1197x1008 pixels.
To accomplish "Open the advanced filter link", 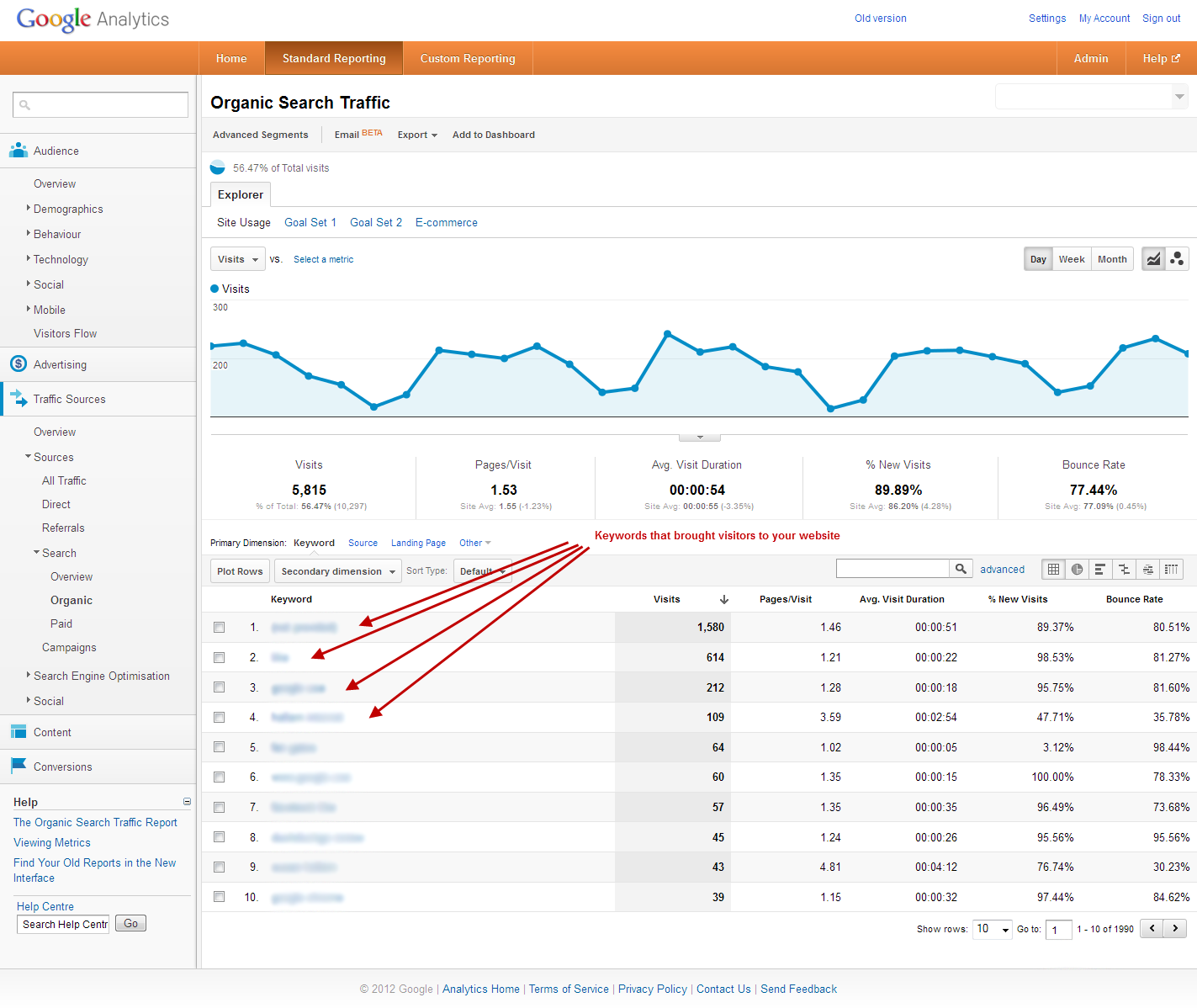I will (x=1002, y=570).
